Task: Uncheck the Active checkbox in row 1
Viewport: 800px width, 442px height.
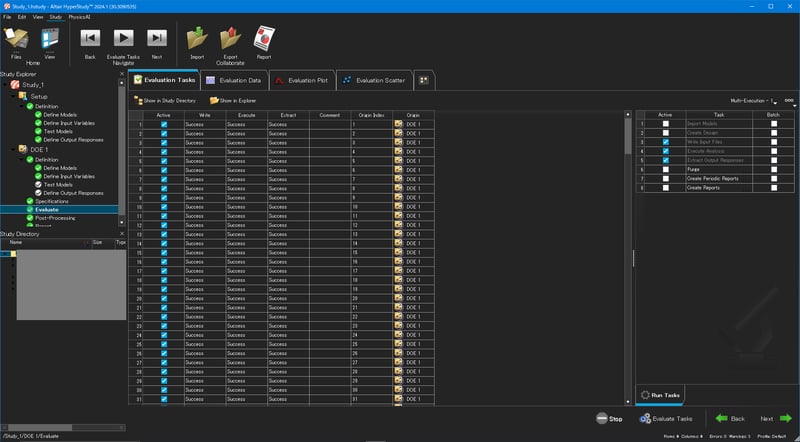Action: tap(164, 125)
